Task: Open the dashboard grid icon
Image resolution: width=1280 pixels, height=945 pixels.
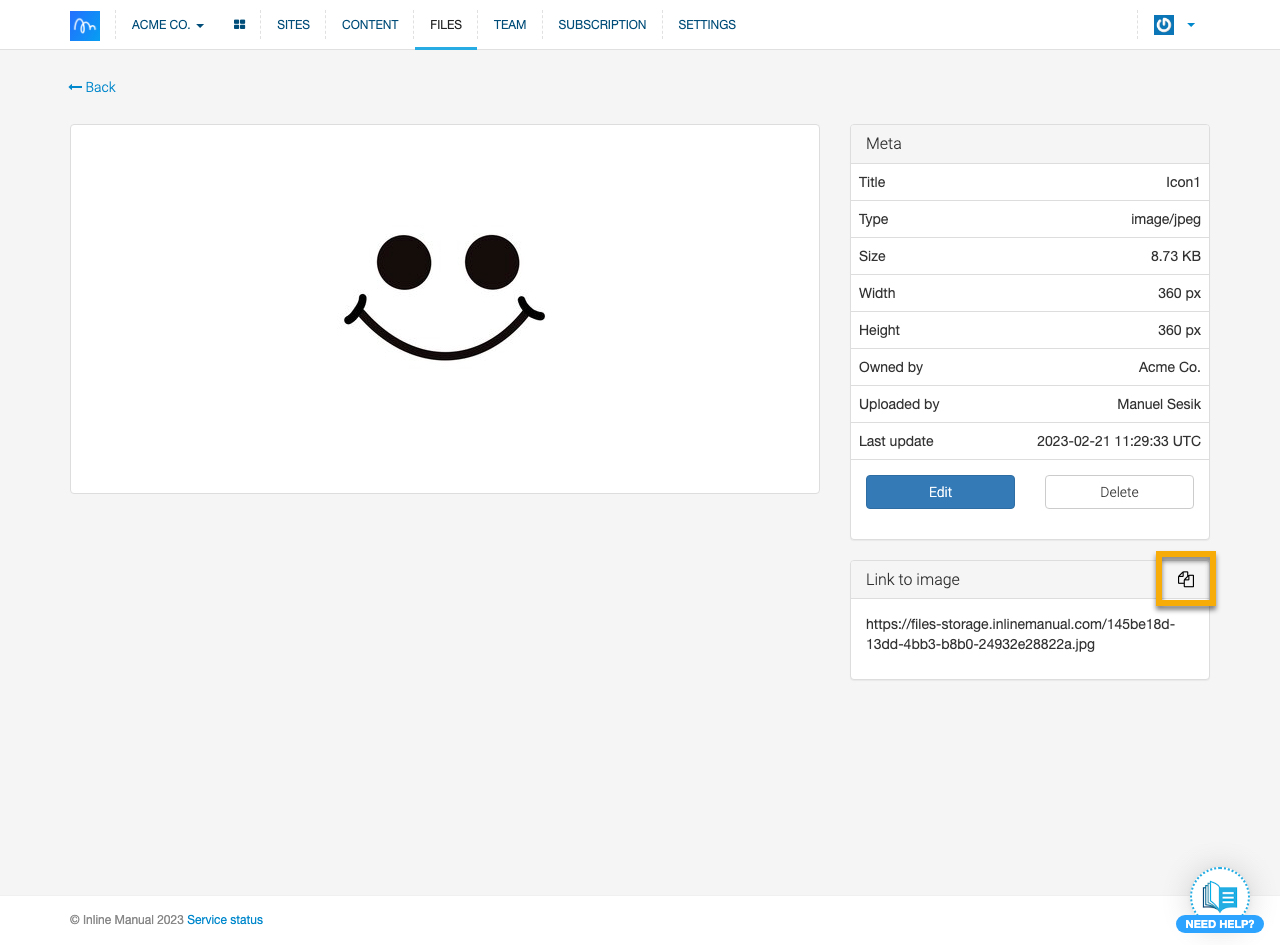Action: click(239, 25)
